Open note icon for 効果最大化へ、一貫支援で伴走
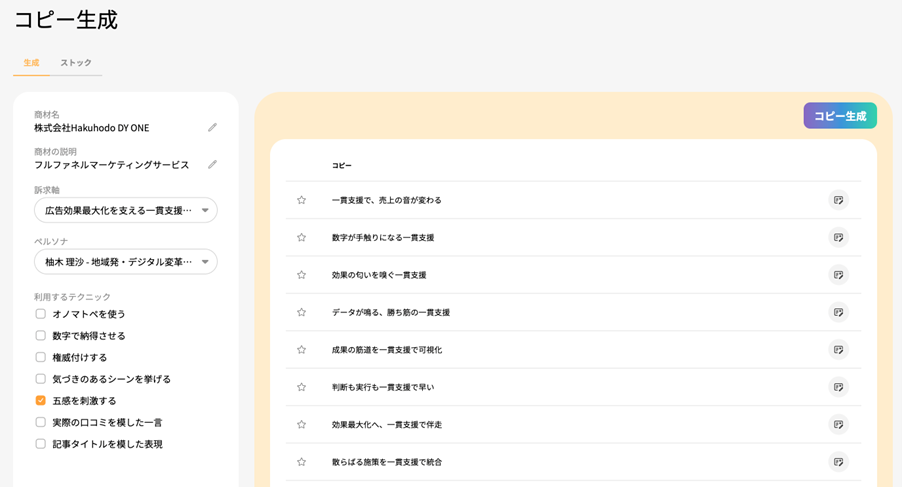The image size is (902, 487). click(x=838, y=424)
